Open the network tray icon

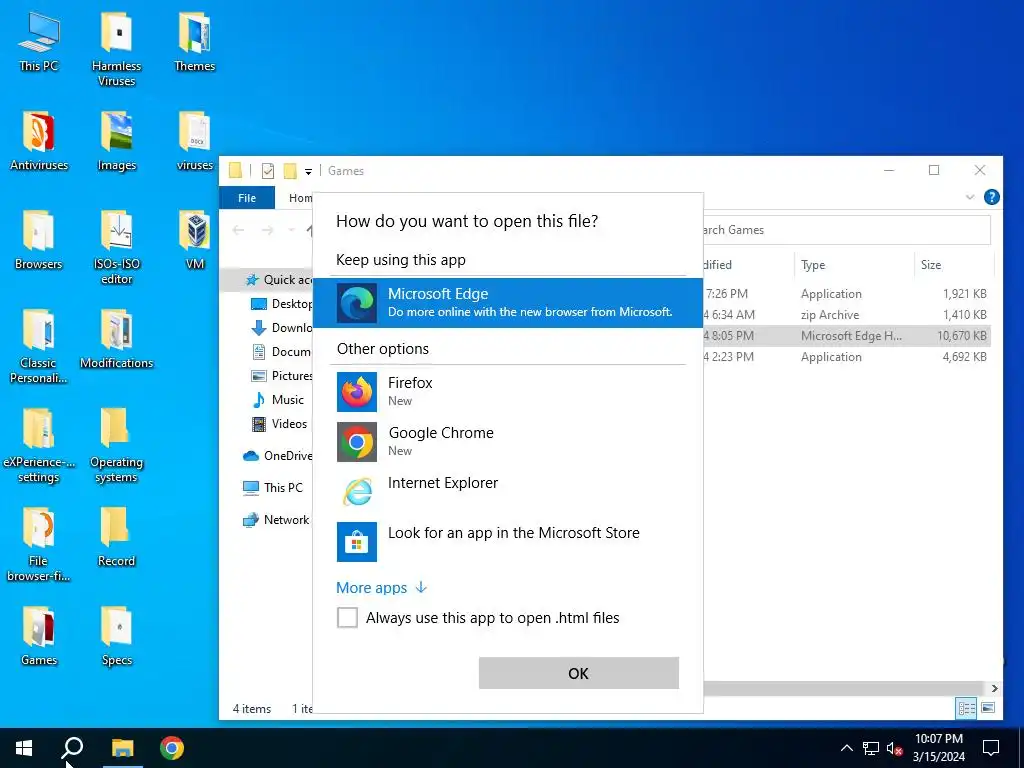(871, 748)
